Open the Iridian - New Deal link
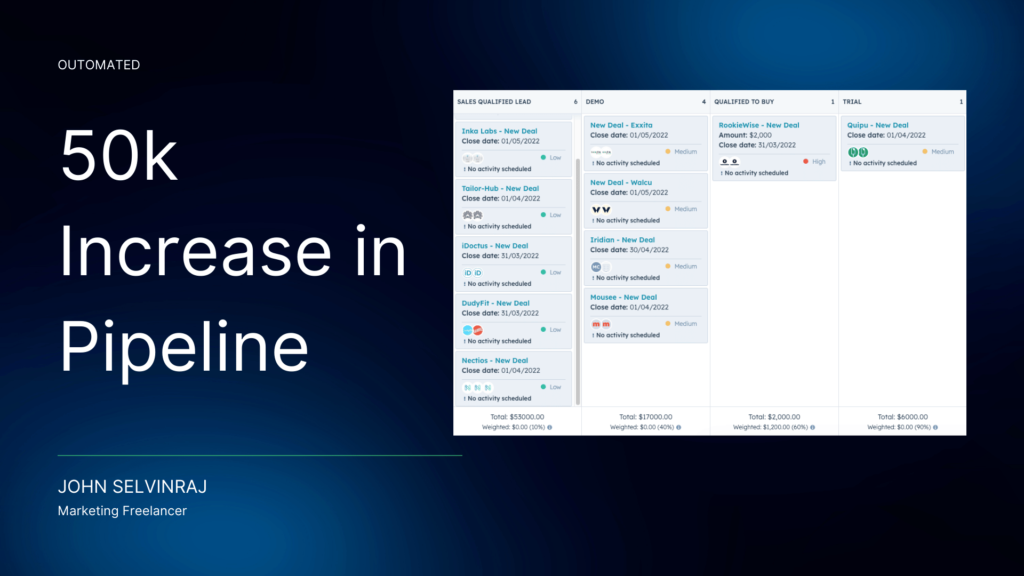1024x576 pixels. pyautogui.click(x=622, y=240)
